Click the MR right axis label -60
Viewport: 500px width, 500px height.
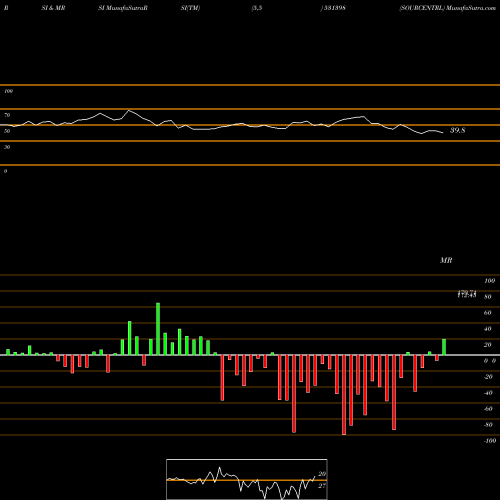tap(488, 409)
